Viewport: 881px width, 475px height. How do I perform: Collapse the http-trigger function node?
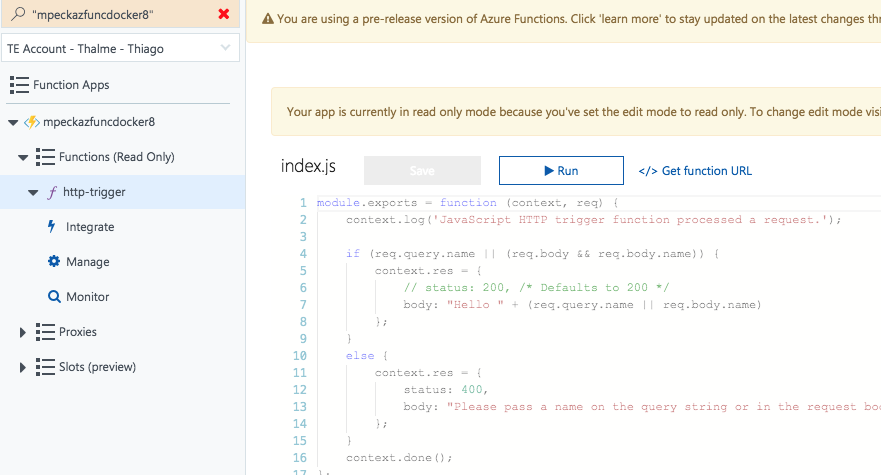(x=33, y=192)
